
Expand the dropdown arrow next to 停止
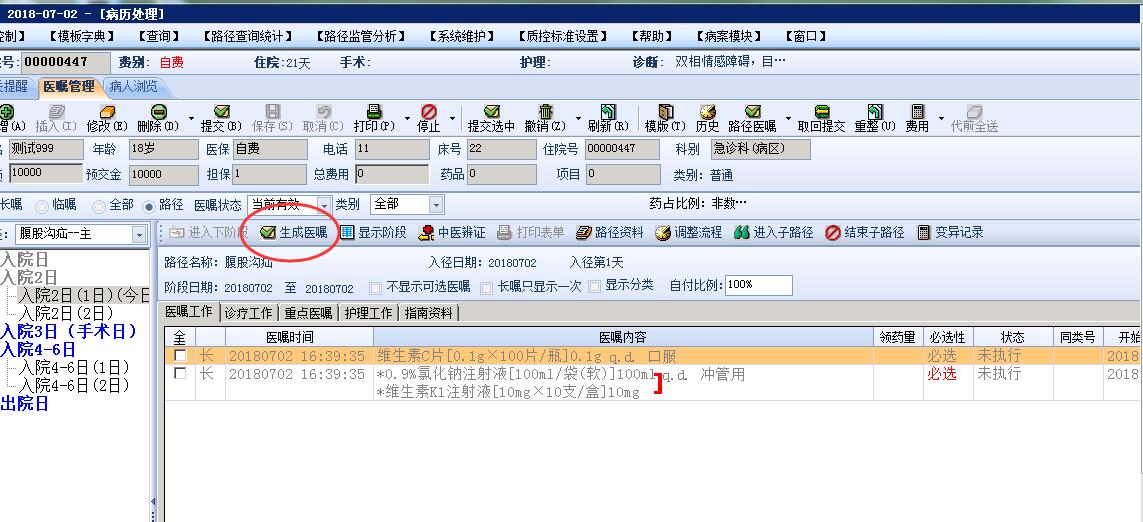453,118
